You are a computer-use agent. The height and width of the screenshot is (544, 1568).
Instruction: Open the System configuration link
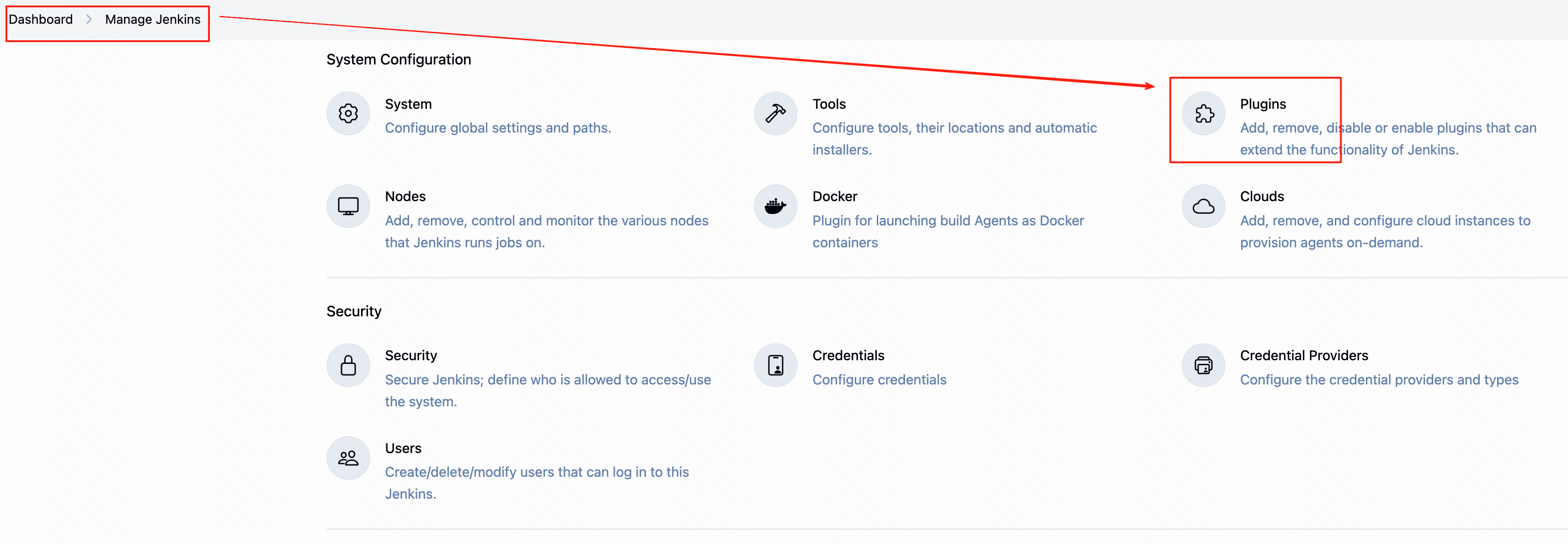click(408, 104)
